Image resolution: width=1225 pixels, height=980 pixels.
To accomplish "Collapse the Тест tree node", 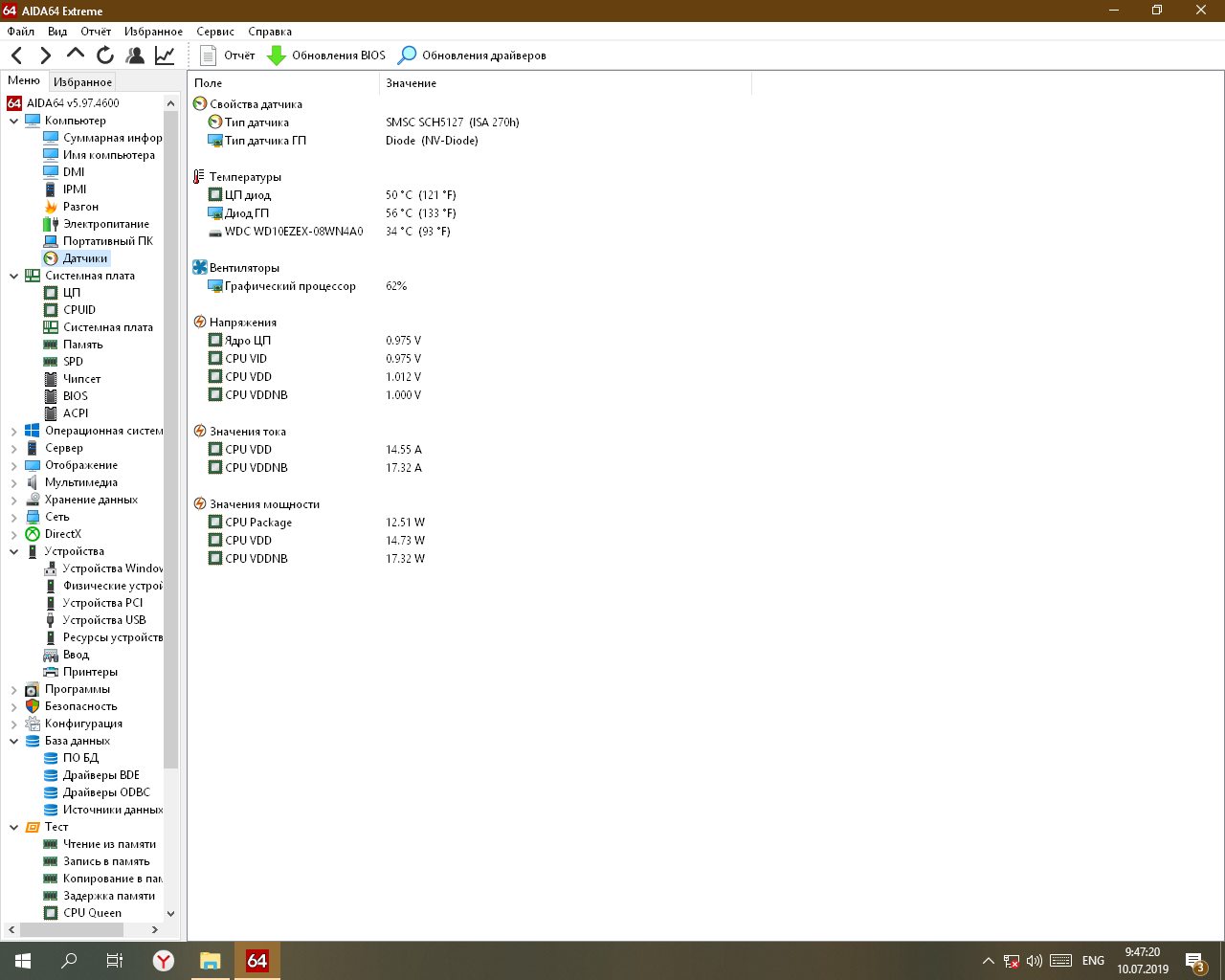I will point(13,827).
